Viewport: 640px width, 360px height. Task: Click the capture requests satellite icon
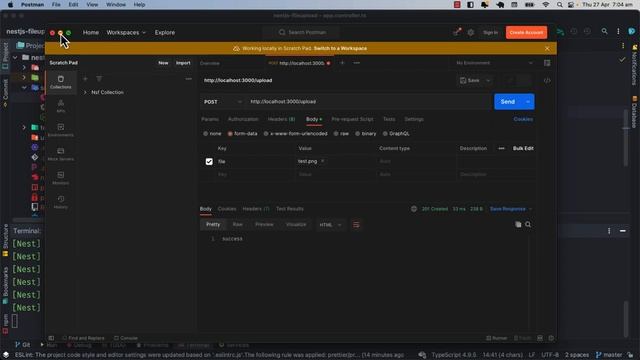[457, 32]
